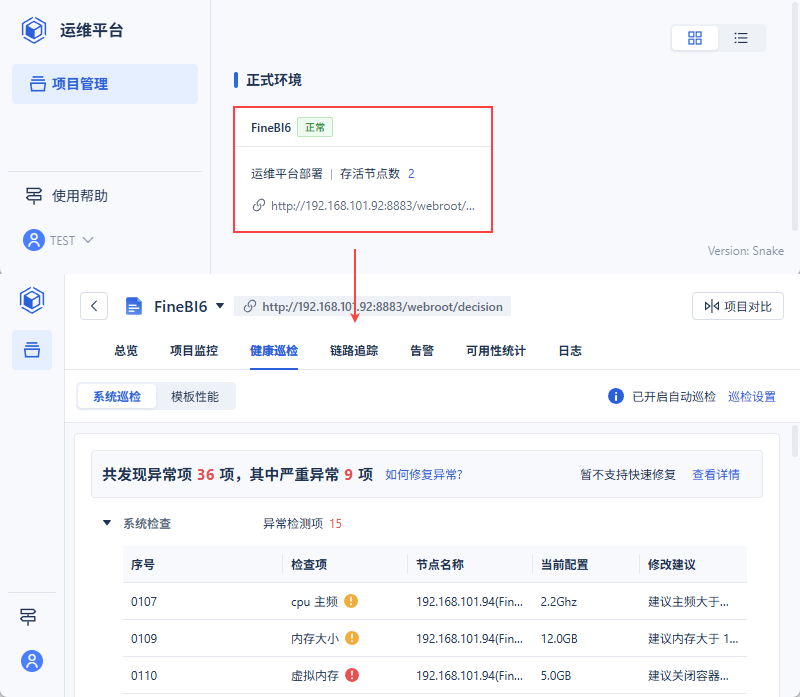Image resolution: width=800 pixels, height=697 pixels.
Task: Click suggestion 建议内存大于 1...
Action: click(693, 638)
